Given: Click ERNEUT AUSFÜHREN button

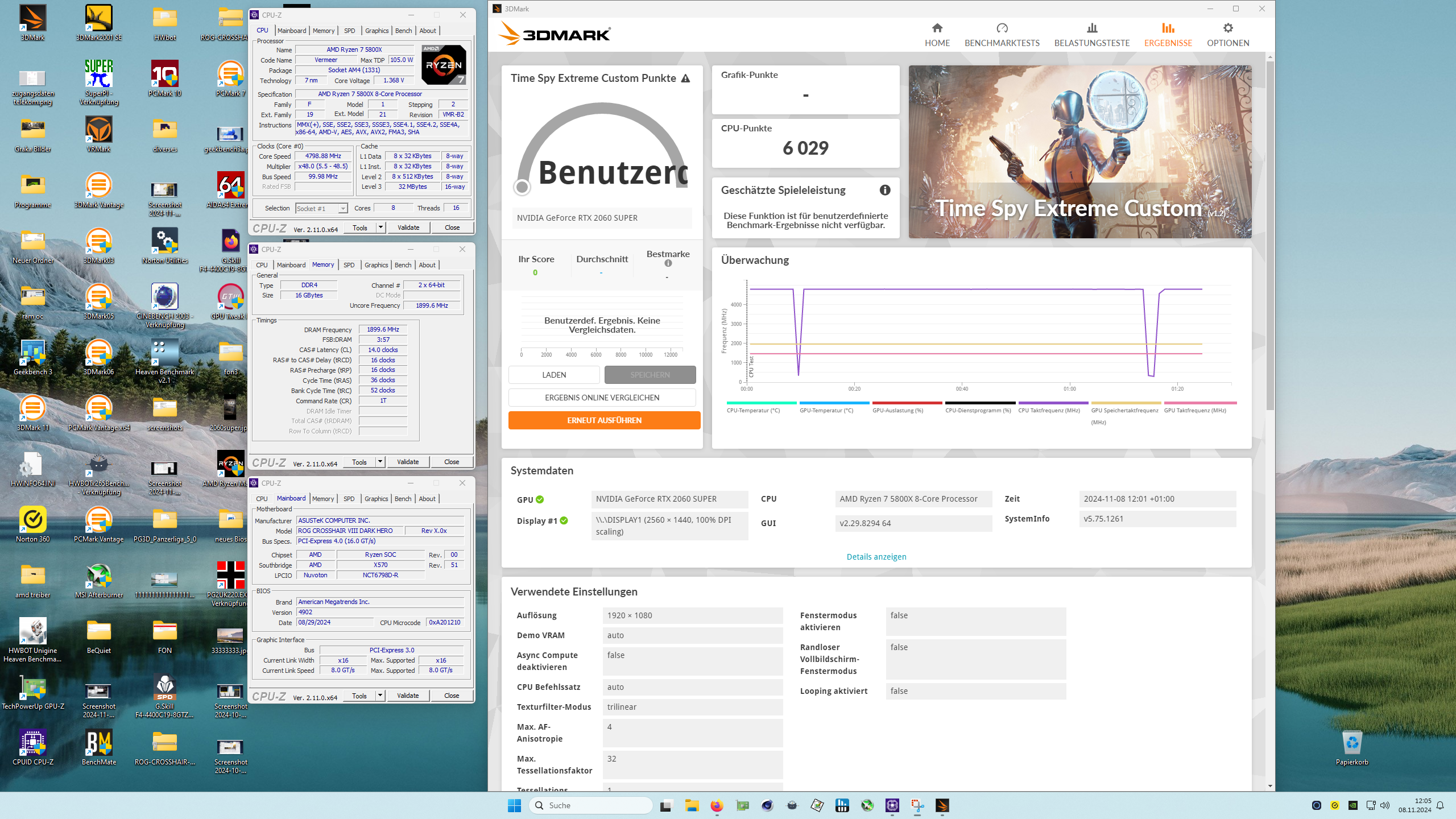Looking at the screenshot, I should click(x=604, y=420).
